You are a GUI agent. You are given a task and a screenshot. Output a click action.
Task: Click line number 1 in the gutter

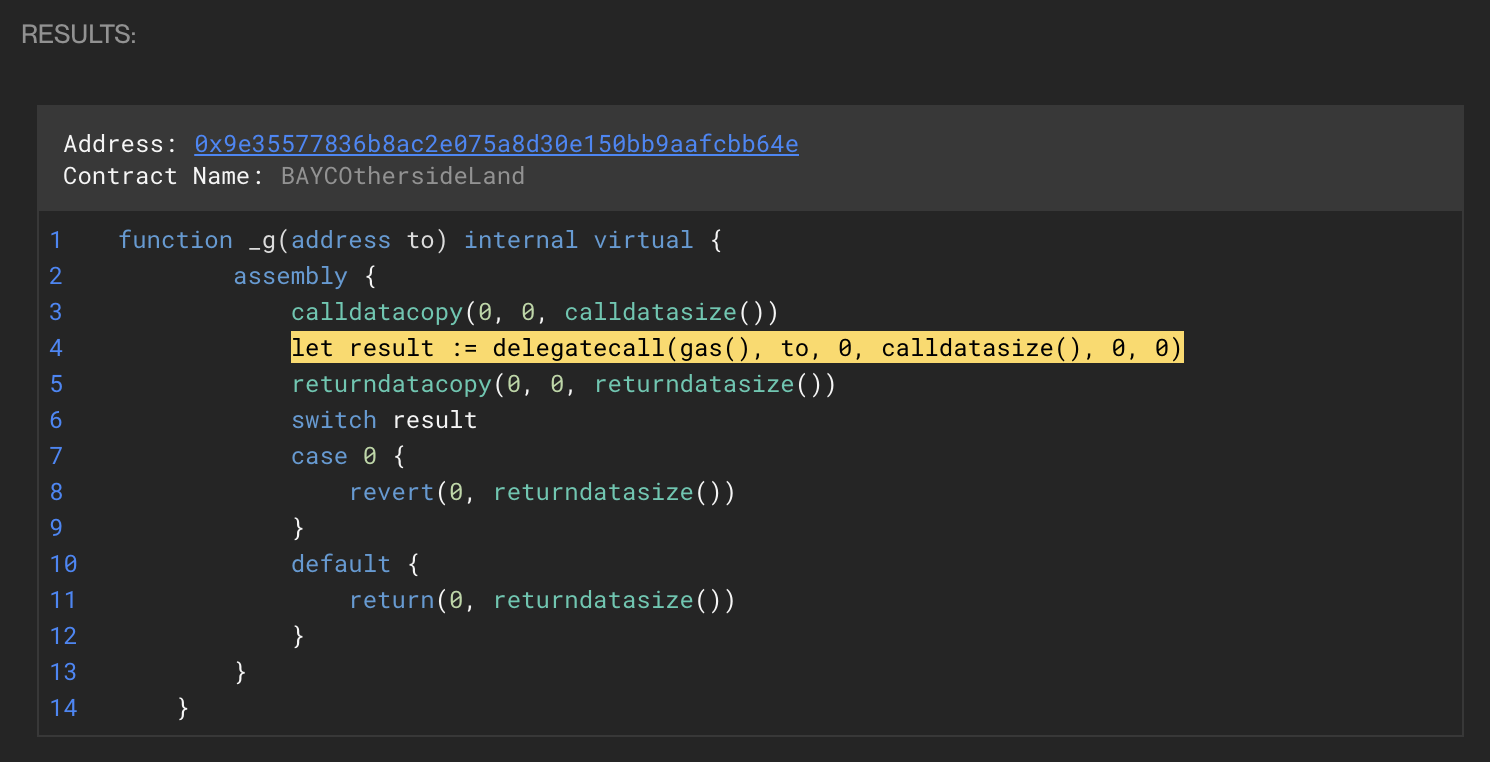(x=56, y=240)
